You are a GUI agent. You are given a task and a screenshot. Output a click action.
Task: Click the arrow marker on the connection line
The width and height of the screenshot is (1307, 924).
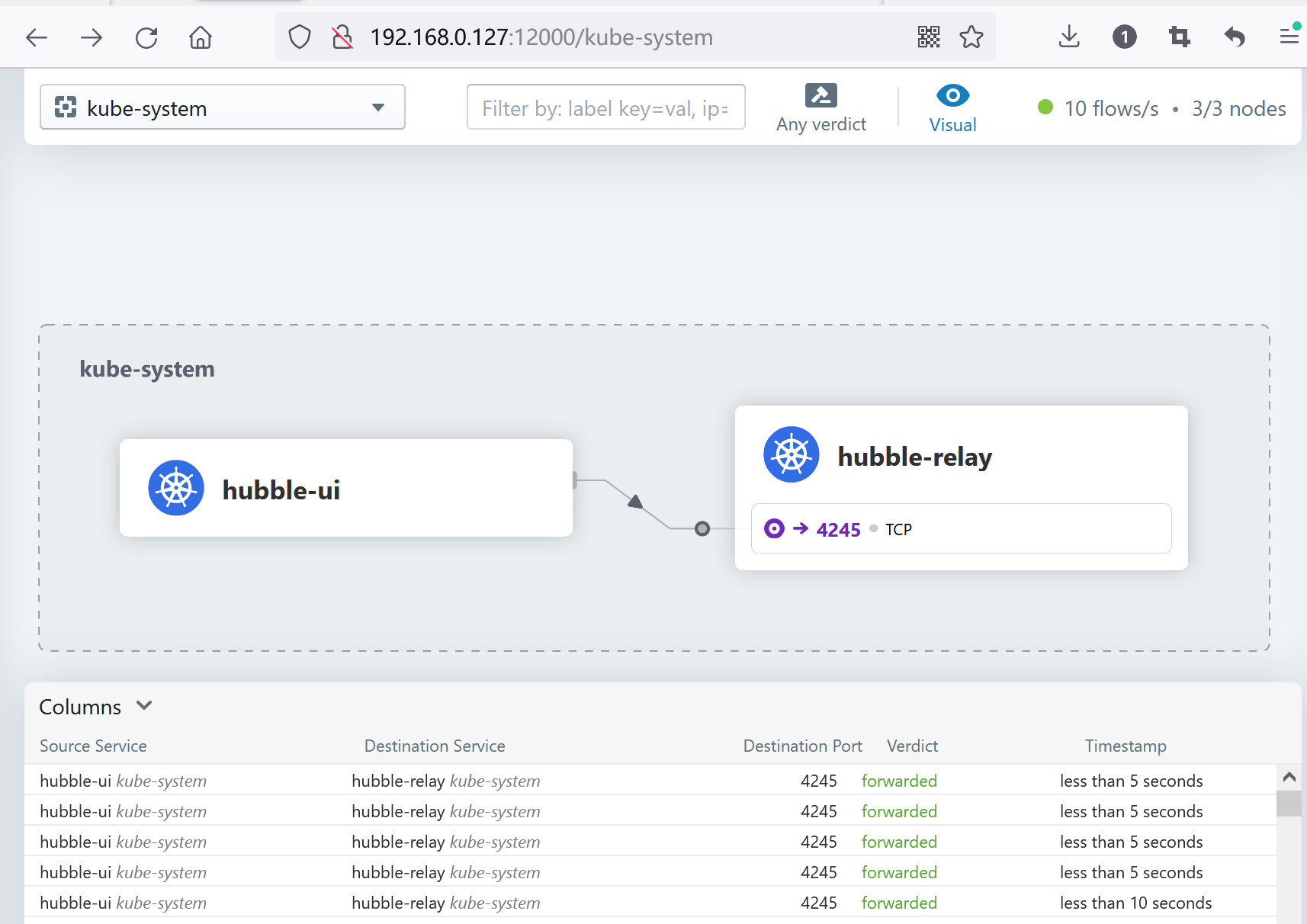click(635, 501)
